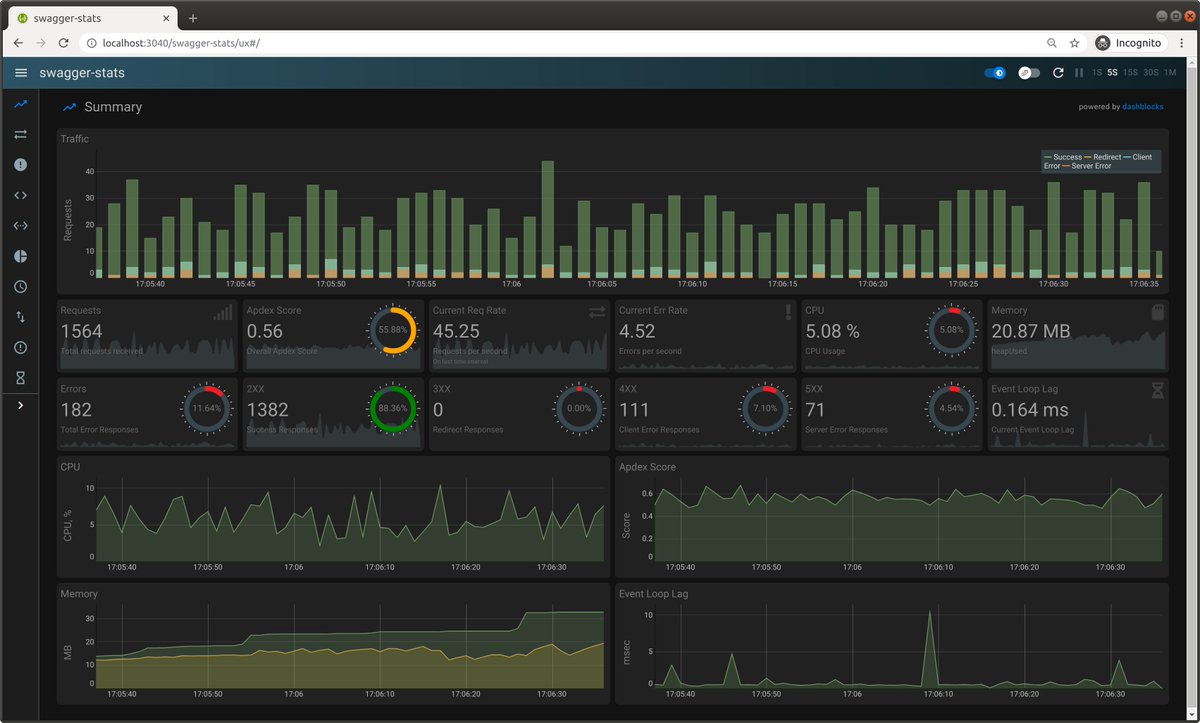Click the 4.52 errors per second value

pos(637,331)
